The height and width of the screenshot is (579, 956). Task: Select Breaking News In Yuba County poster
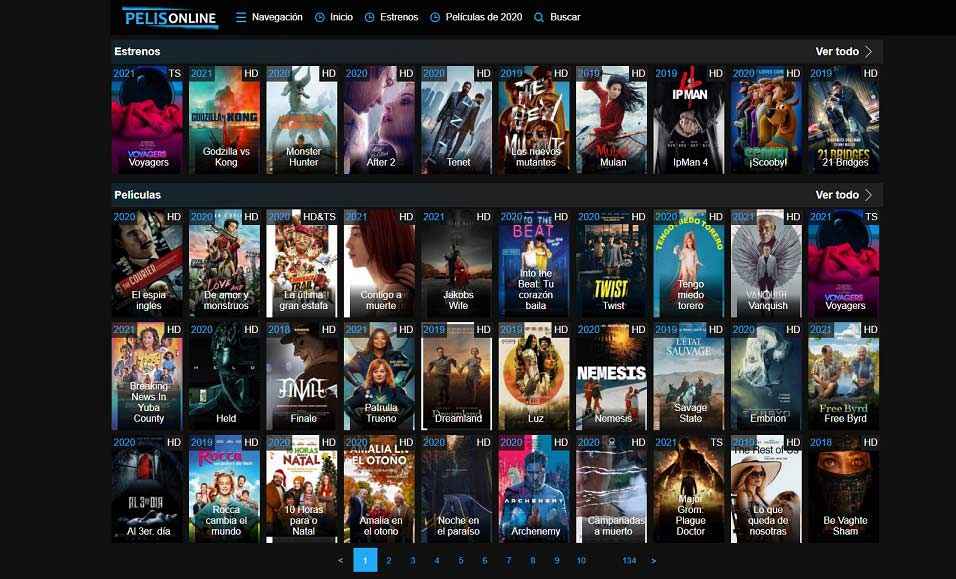(x=148, y=376)
